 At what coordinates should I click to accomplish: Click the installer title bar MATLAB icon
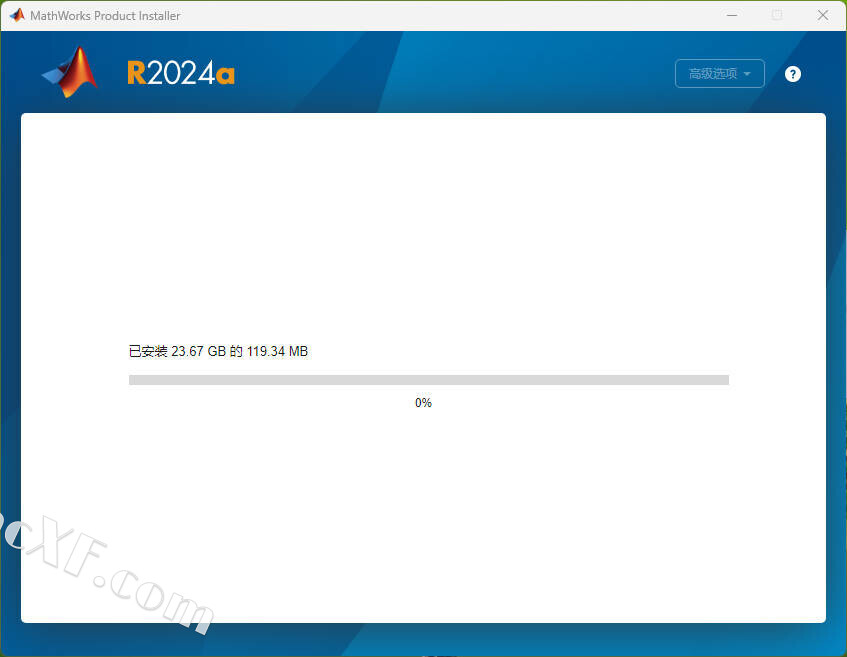17,15
